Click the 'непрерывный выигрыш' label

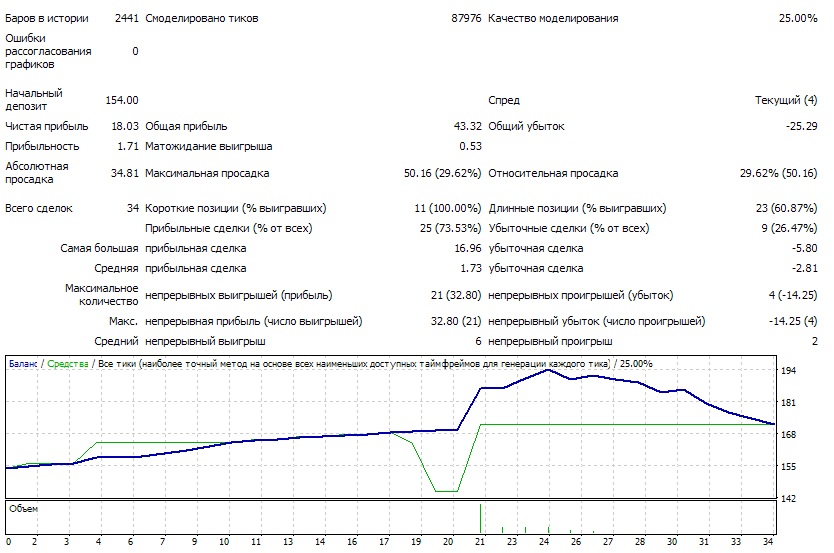click(x=205, y=341)
